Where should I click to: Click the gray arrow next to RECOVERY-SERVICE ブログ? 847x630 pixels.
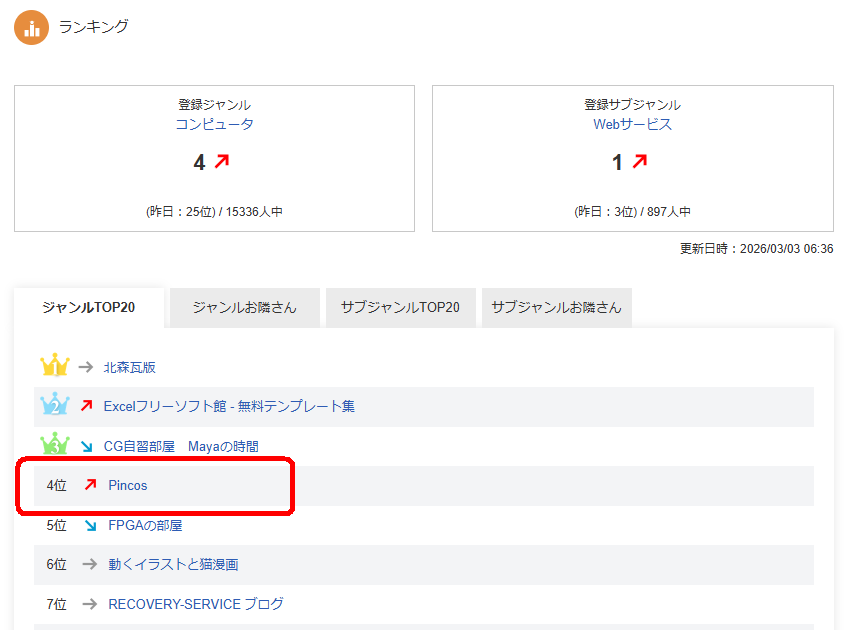pyautogui.click(x=90, y=604)
